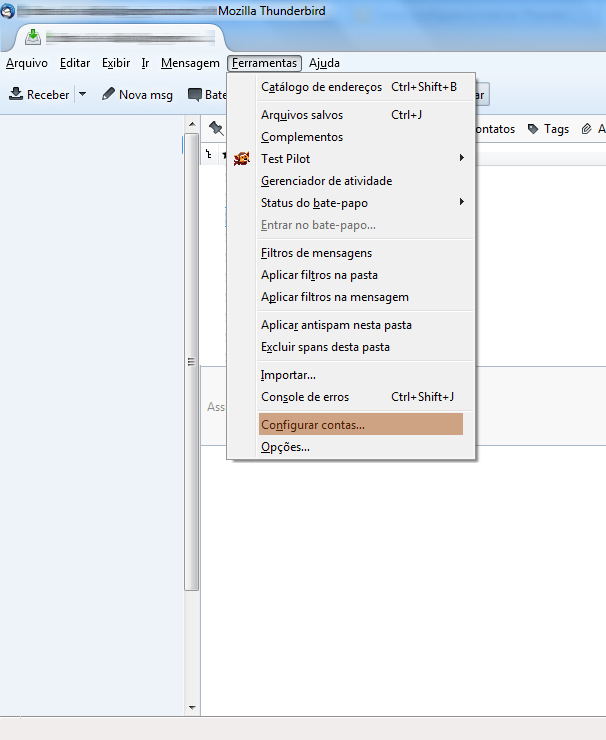Viewport: 606px width, 740px height.
Task: Click the Console de erros entry
Action: click(x=305, y=397)
